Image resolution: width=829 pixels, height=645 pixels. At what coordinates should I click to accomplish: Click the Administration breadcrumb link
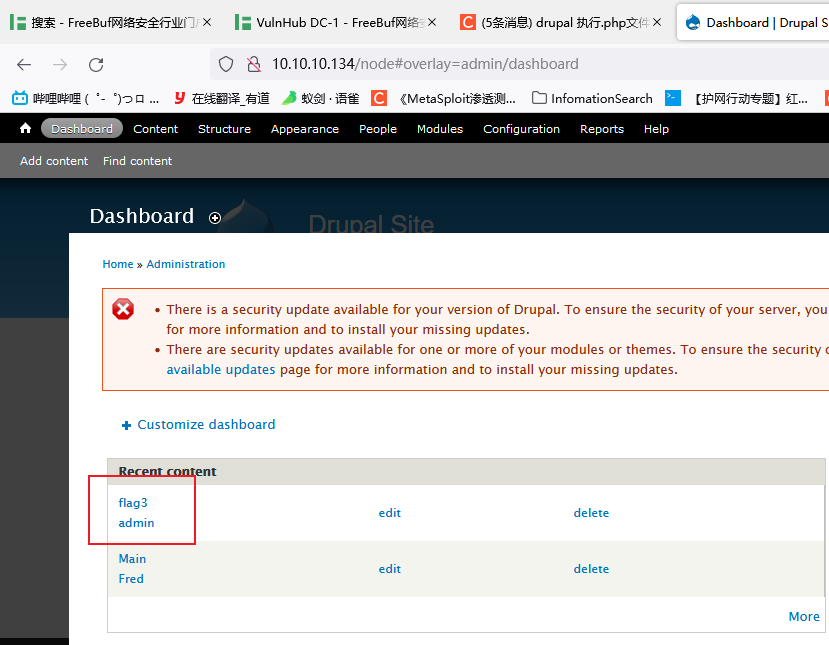click(186, 264)
